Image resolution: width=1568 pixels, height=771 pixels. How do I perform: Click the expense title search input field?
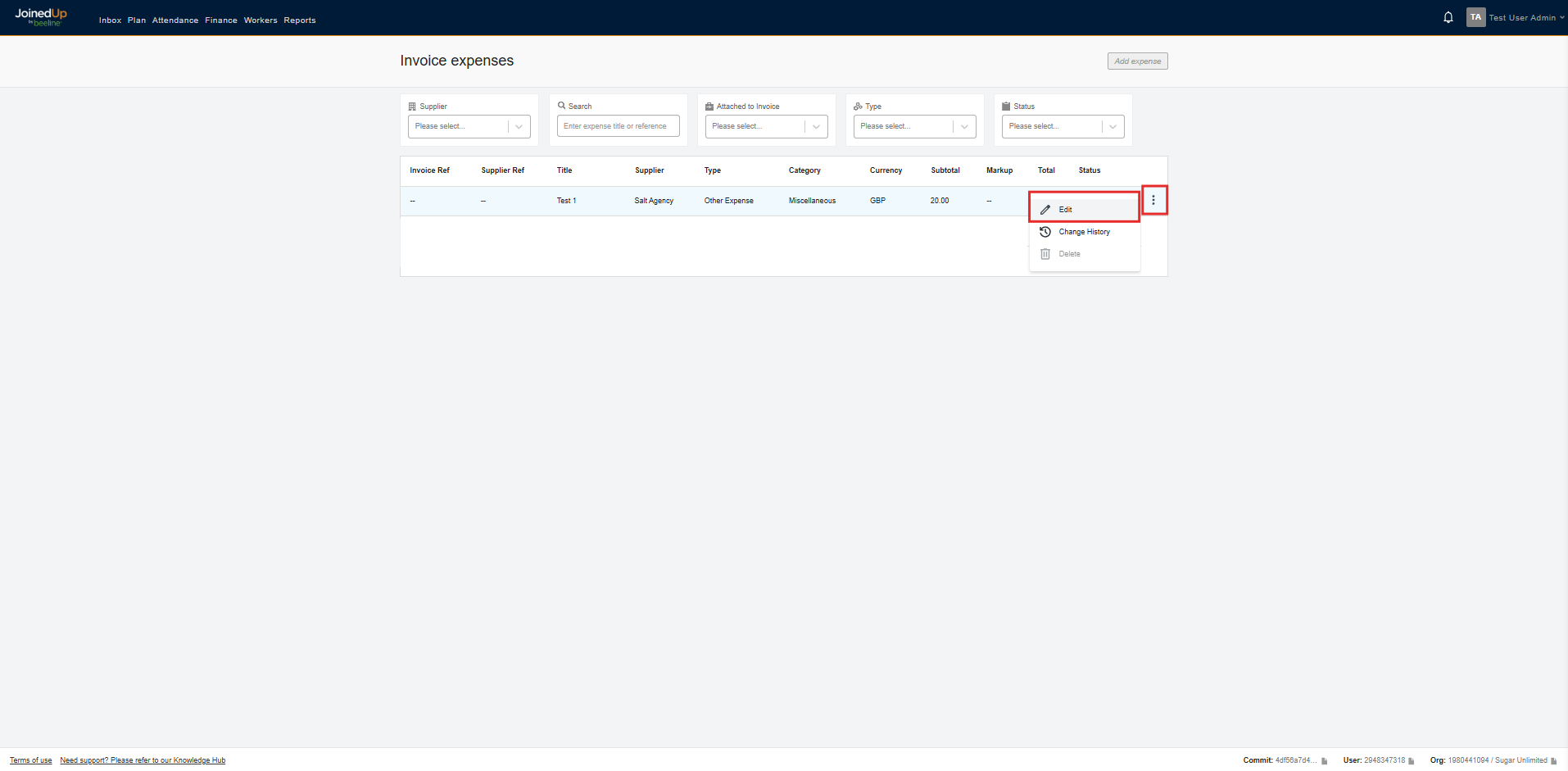click(618, 126)
